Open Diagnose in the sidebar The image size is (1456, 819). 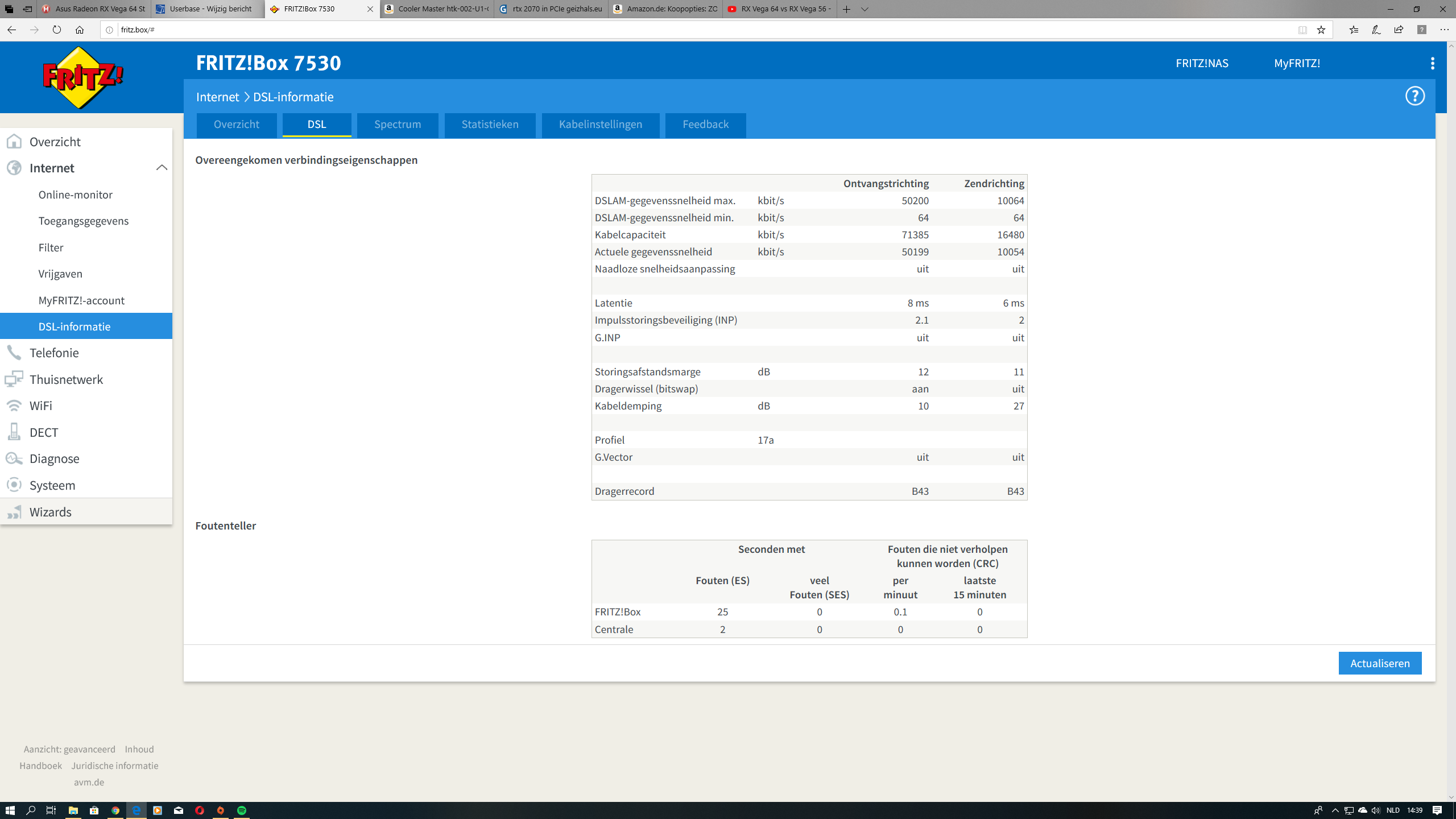coord(54,458)
